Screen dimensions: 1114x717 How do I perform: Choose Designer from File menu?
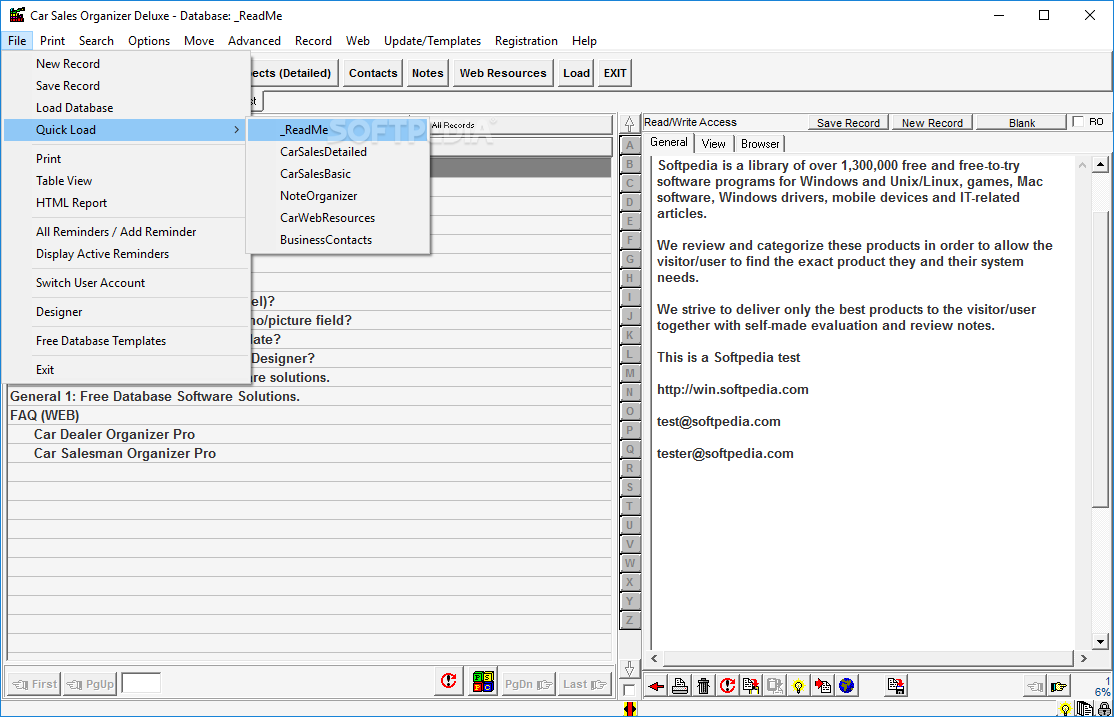127,311
